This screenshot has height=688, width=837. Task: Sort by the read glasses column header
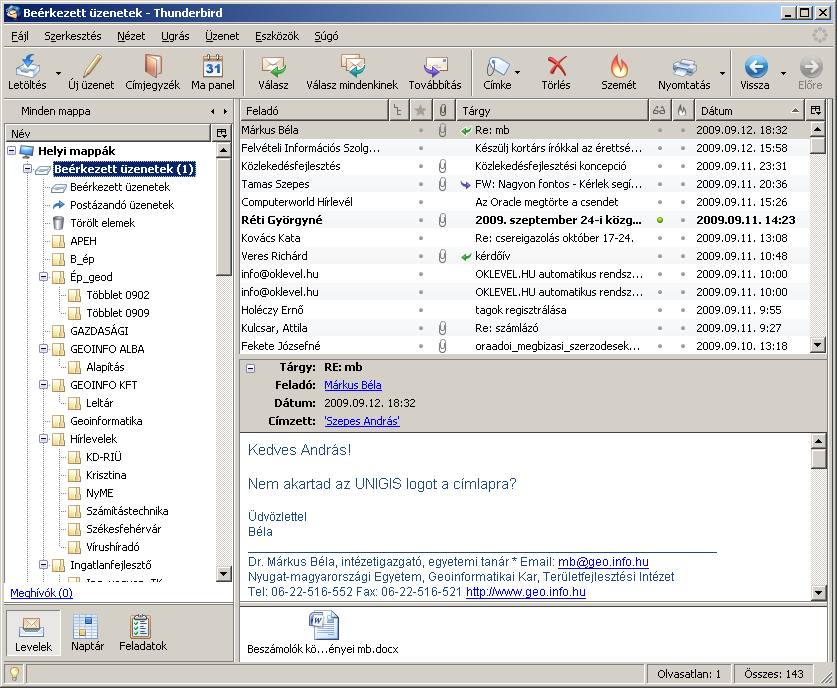pos(659,110)
